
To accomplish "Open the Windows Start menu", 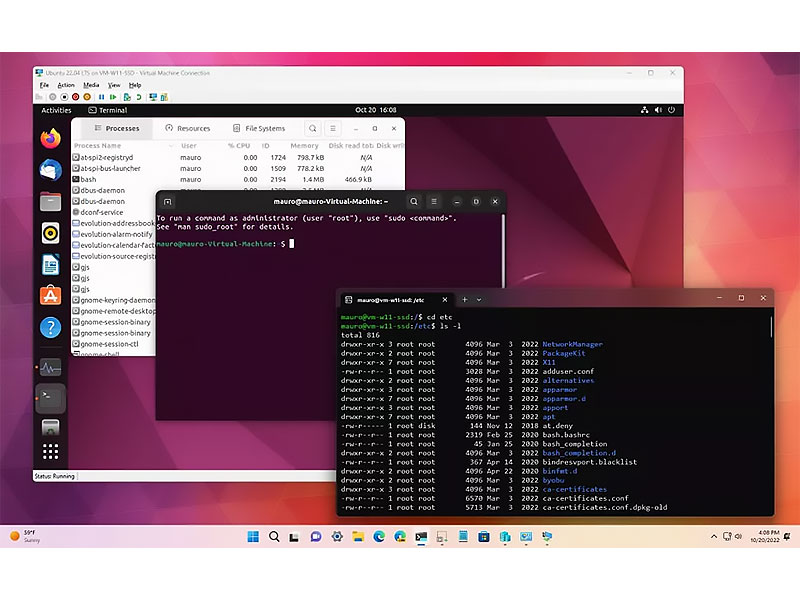I will 253,537.
